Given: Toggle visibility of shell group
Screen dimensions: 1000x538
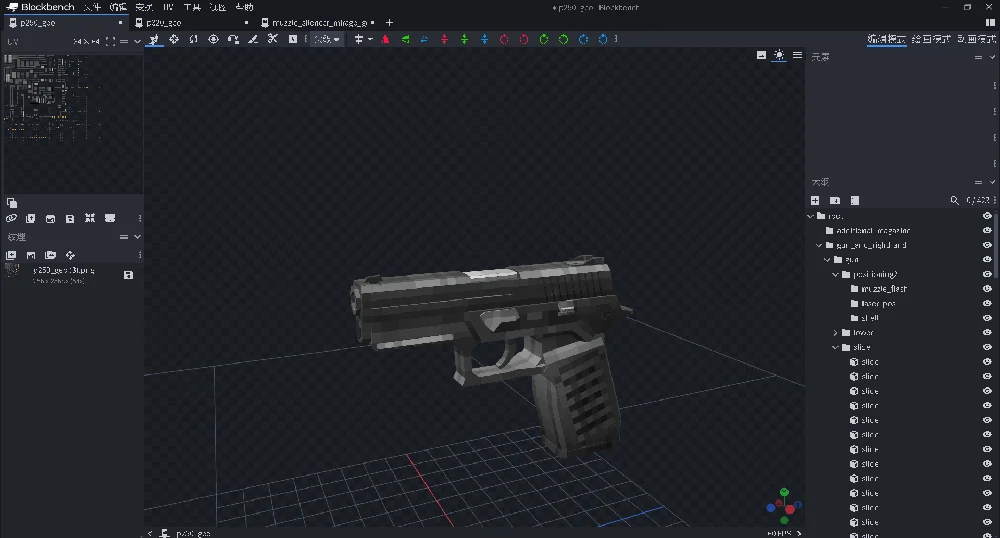Looking at the screenshot, I should click(x=987, y=318).
